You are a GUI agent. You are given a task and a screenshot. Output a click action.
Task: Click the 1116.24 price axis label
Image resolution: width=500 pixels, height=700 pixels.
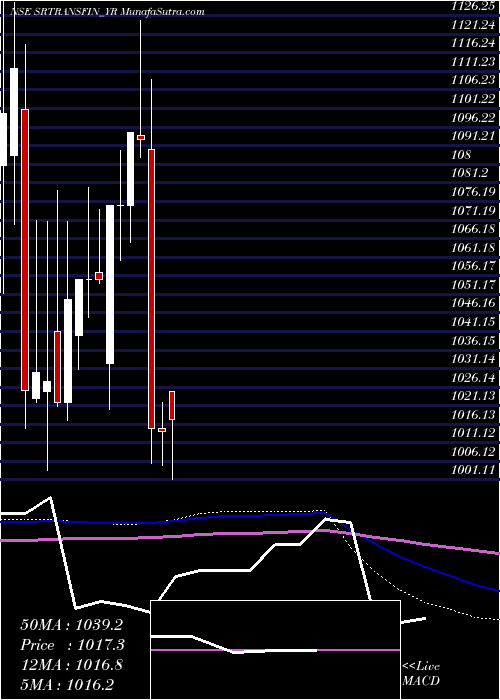[474, 43]
